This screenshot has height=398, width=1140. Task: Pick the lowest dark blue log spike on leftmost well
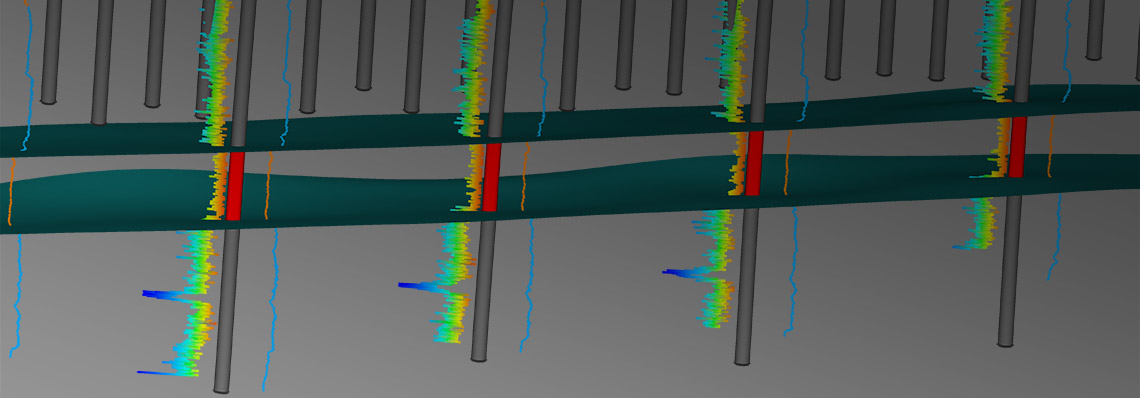click(x=161, y=373)
